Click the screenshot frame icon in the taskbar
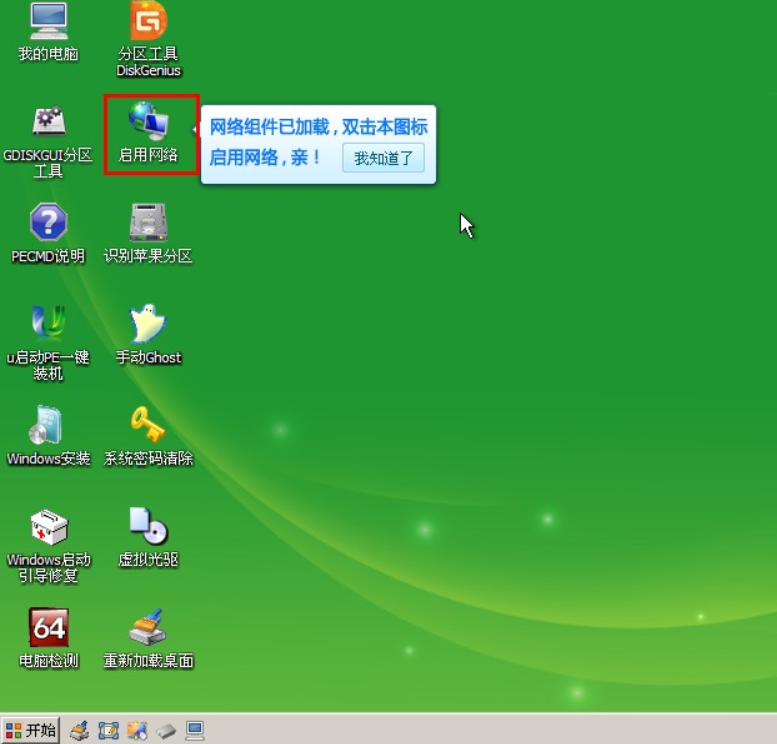Image resolution: width=777 pixels, height=744 pixels. click(x=108, y=731)
